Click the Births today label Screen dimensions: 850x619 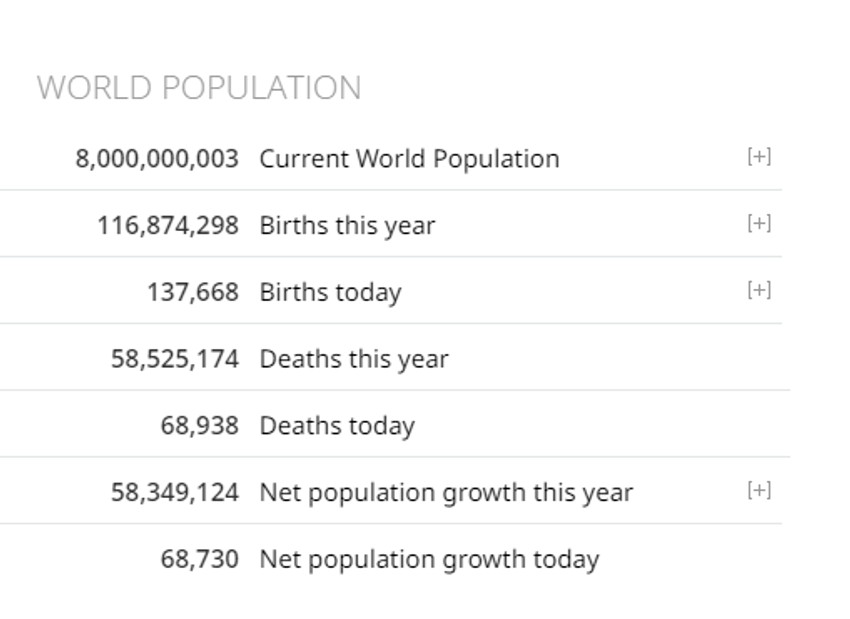point(330,292)
